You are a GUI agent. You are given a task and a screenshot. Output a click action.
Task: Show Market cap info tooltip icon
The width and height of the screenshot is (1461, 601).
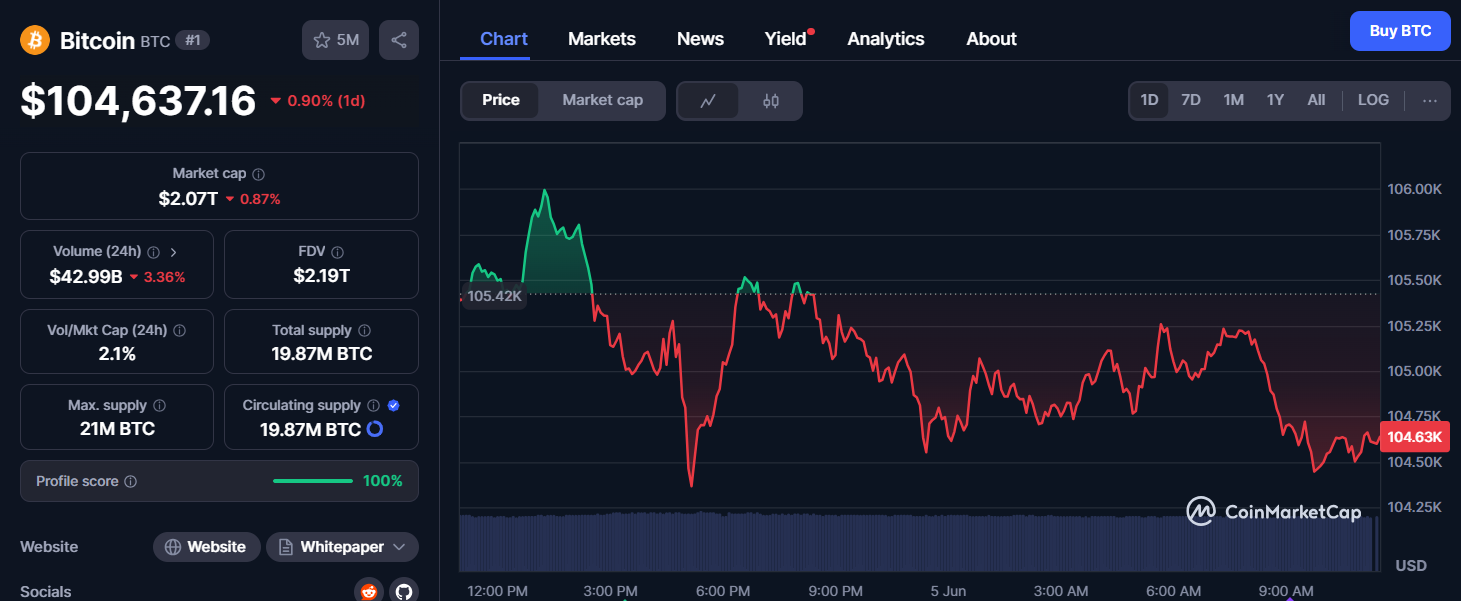[259, 174]
